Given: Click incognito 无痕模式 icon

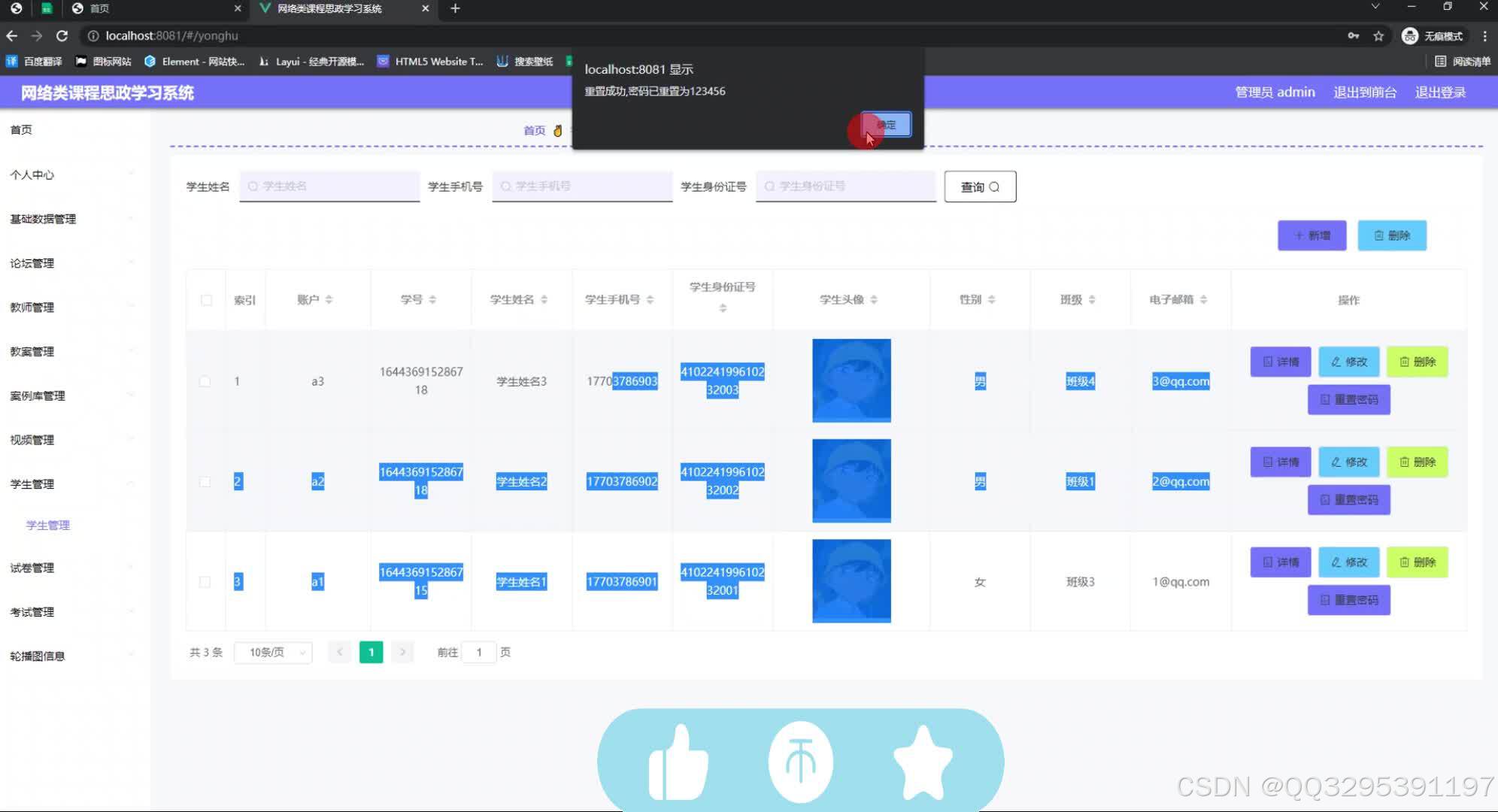Looking at the screenshot, I should click(x=1433, y=35).
